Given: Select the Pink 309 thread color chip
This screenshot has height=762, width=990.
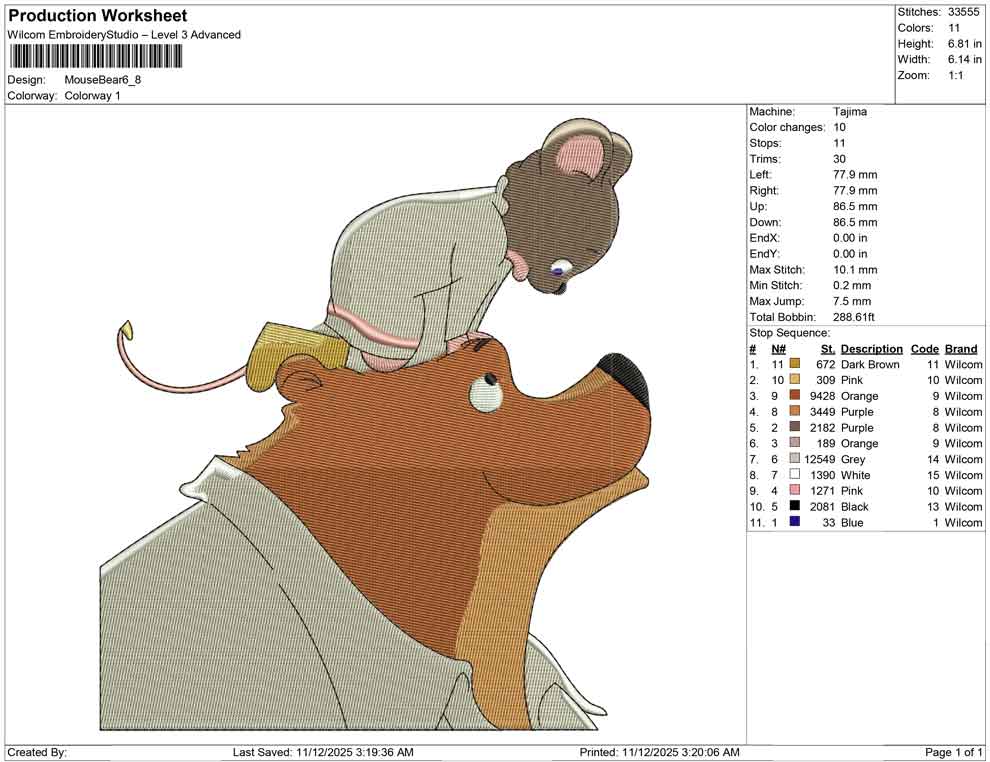Looking at the screenshot, I should 793,380.
